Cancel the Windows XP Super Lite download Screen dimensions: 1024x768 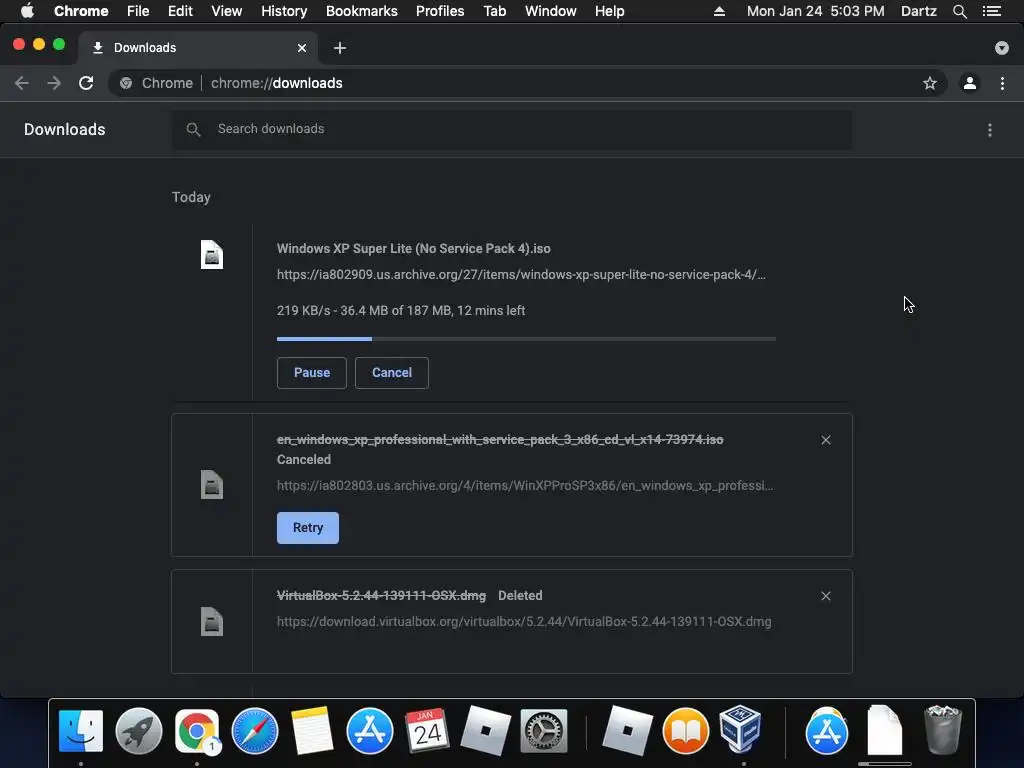pos(392,373)
